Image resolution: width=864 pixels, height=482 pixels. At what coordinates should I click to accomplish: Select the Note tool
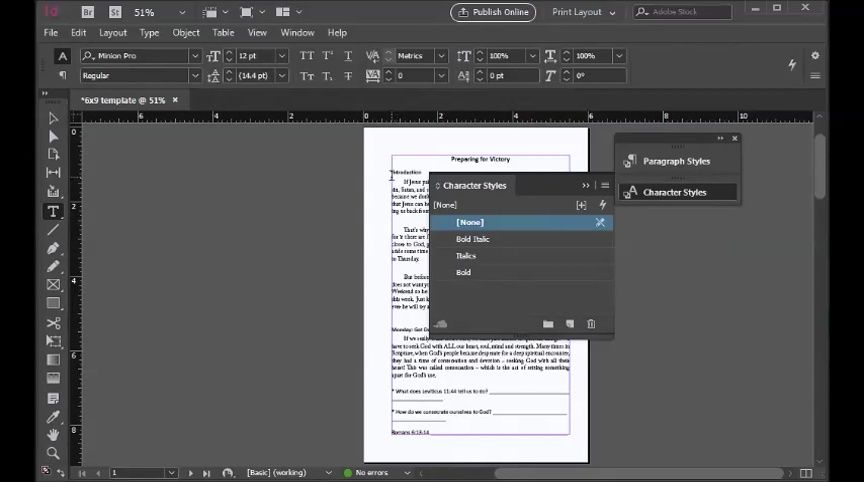53,398
